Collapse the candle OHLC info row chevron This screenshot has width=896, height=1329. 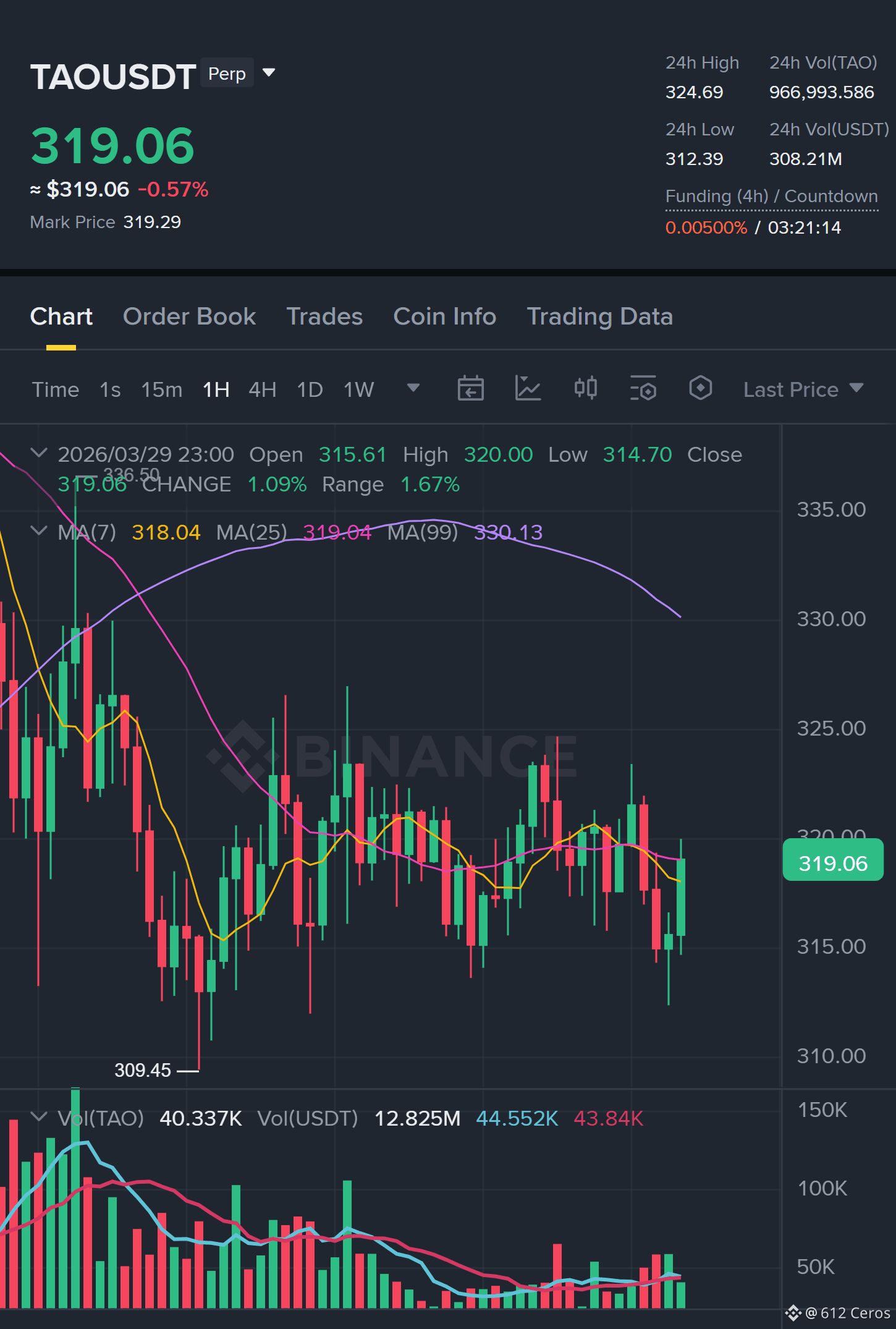39,453
